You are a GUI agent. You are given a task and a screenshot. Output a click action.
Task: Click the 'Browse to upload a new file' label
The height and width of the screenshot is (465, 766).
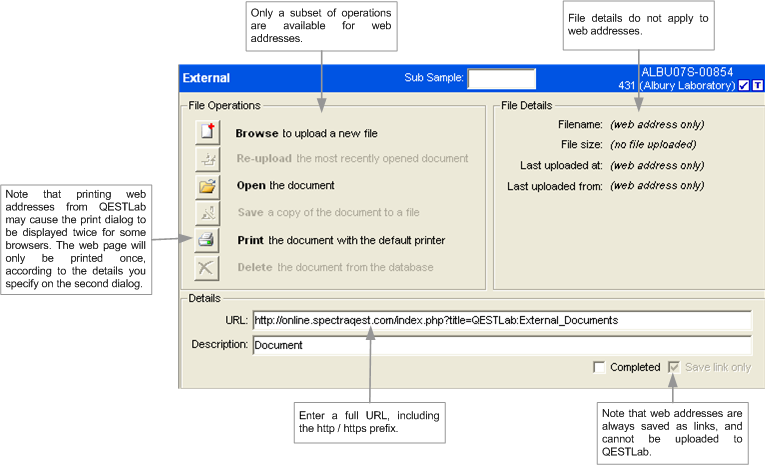coord(306,133)
